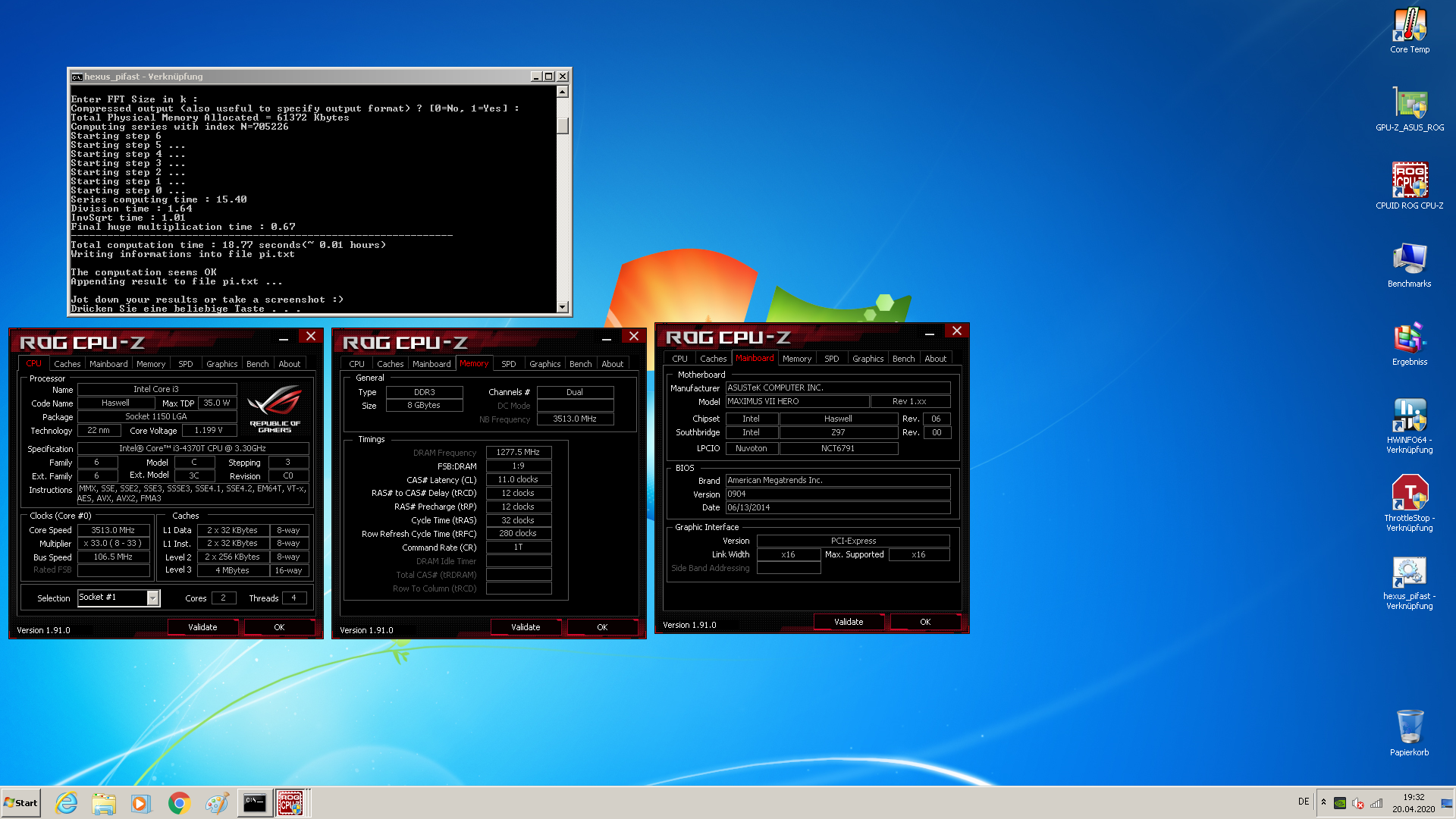
Task: Click the NB Frequency value 3513.0 MHz
Action: (576, 419)
